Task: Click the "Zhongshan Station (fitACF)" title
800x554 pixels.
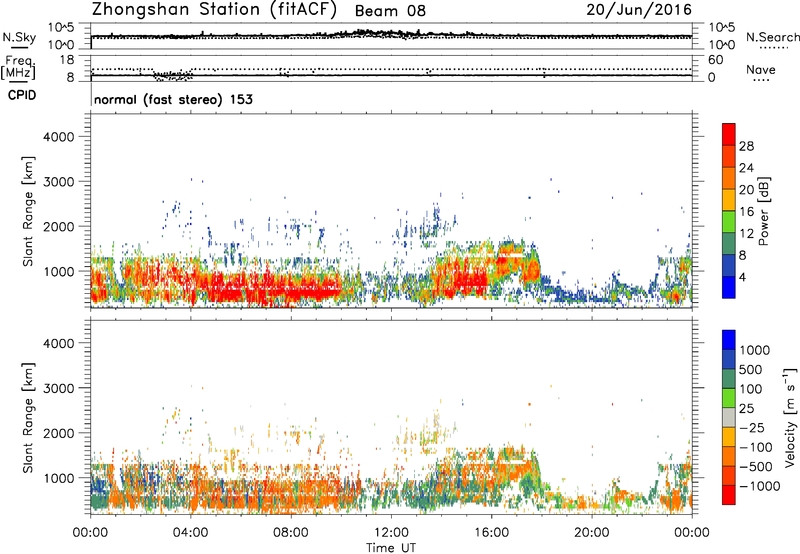Action: coord(214,9)
